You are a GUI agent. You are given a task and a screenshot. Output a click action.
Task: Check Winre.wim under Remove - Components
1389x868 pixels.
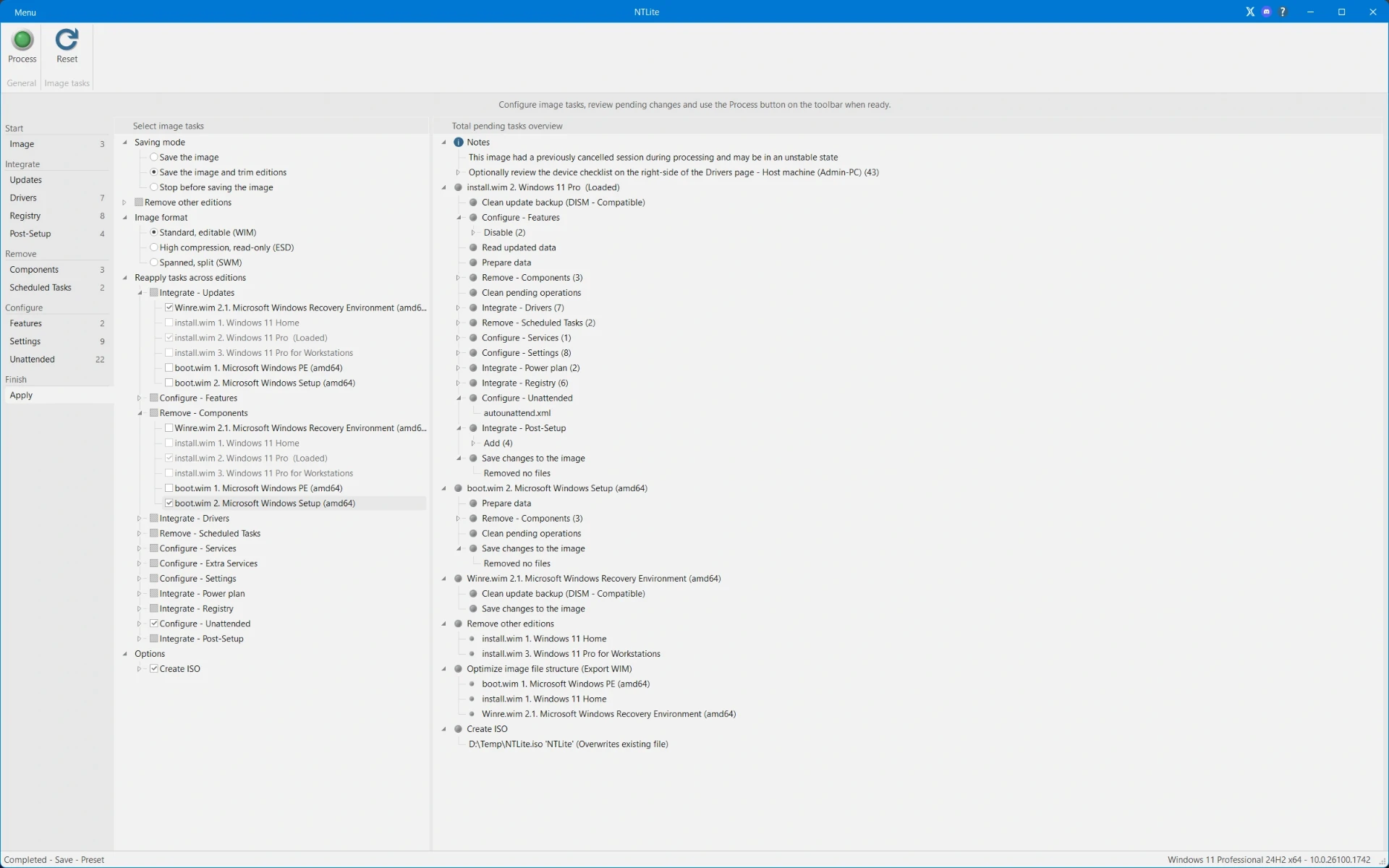click(169, 428)
